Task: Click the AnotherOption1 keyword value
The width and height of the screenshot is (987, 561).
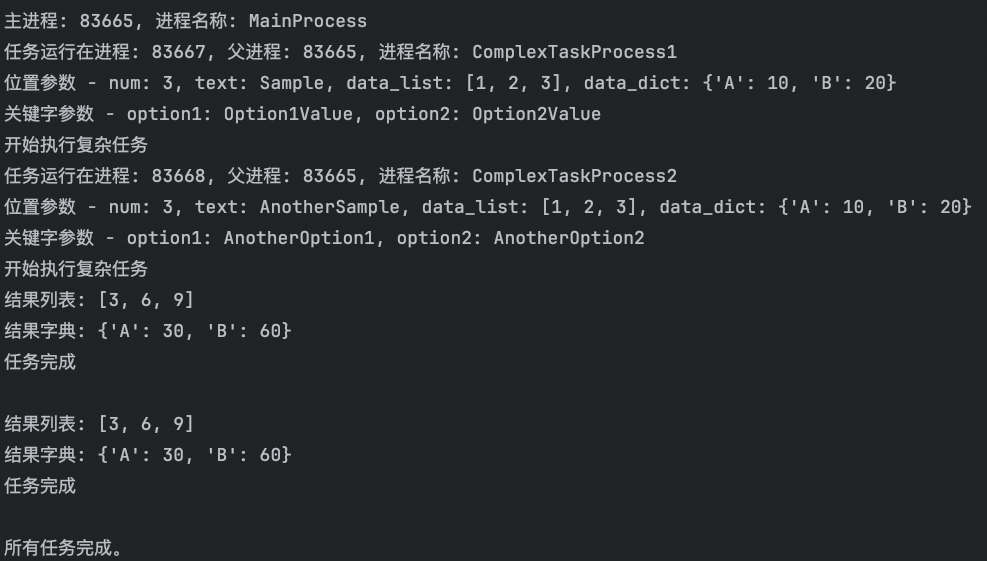Action: [x=299, y=238]
